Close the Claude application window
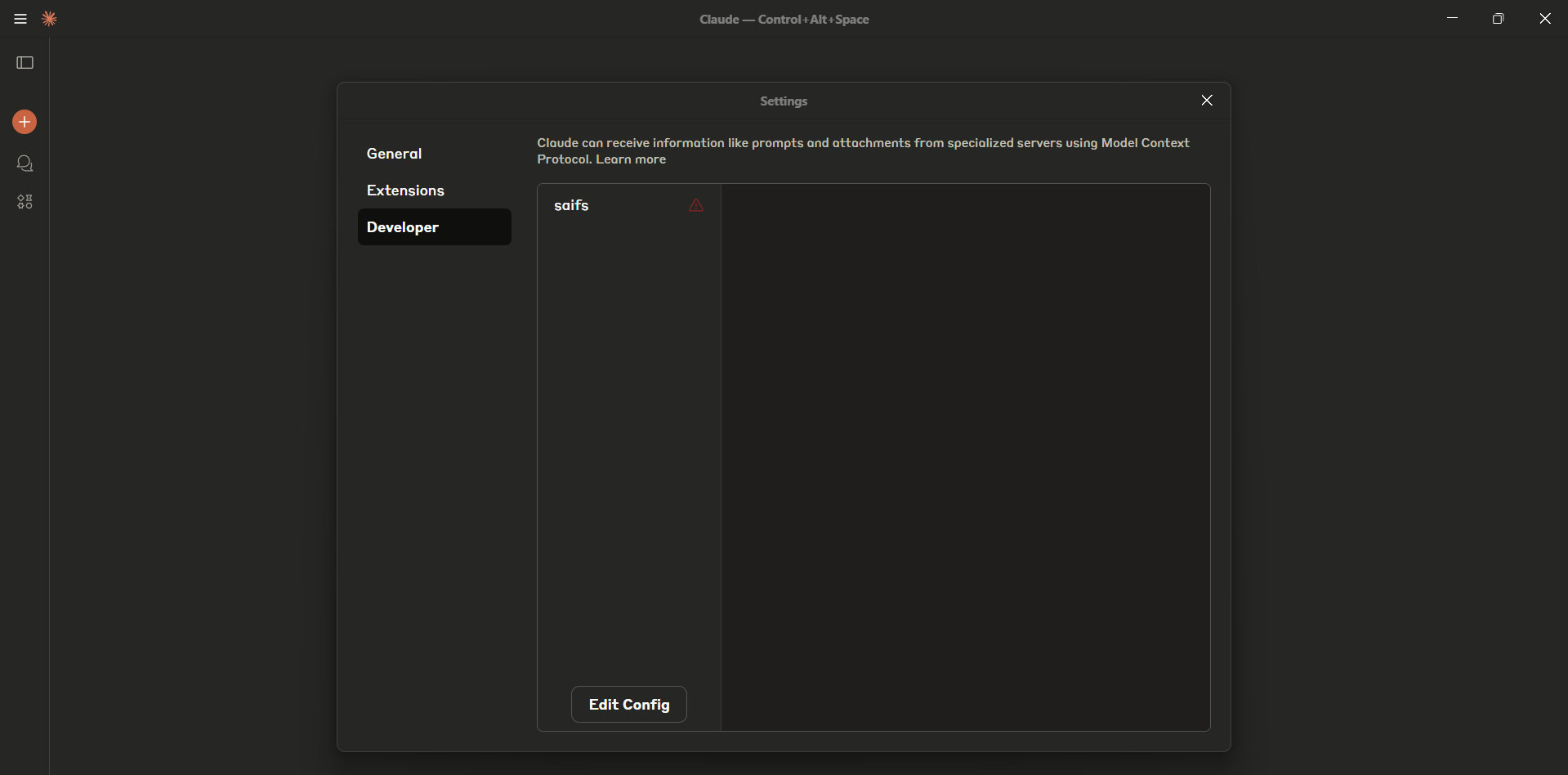Image resolution: width=1568 pixels, height=775 pixels. (1544, 18)
